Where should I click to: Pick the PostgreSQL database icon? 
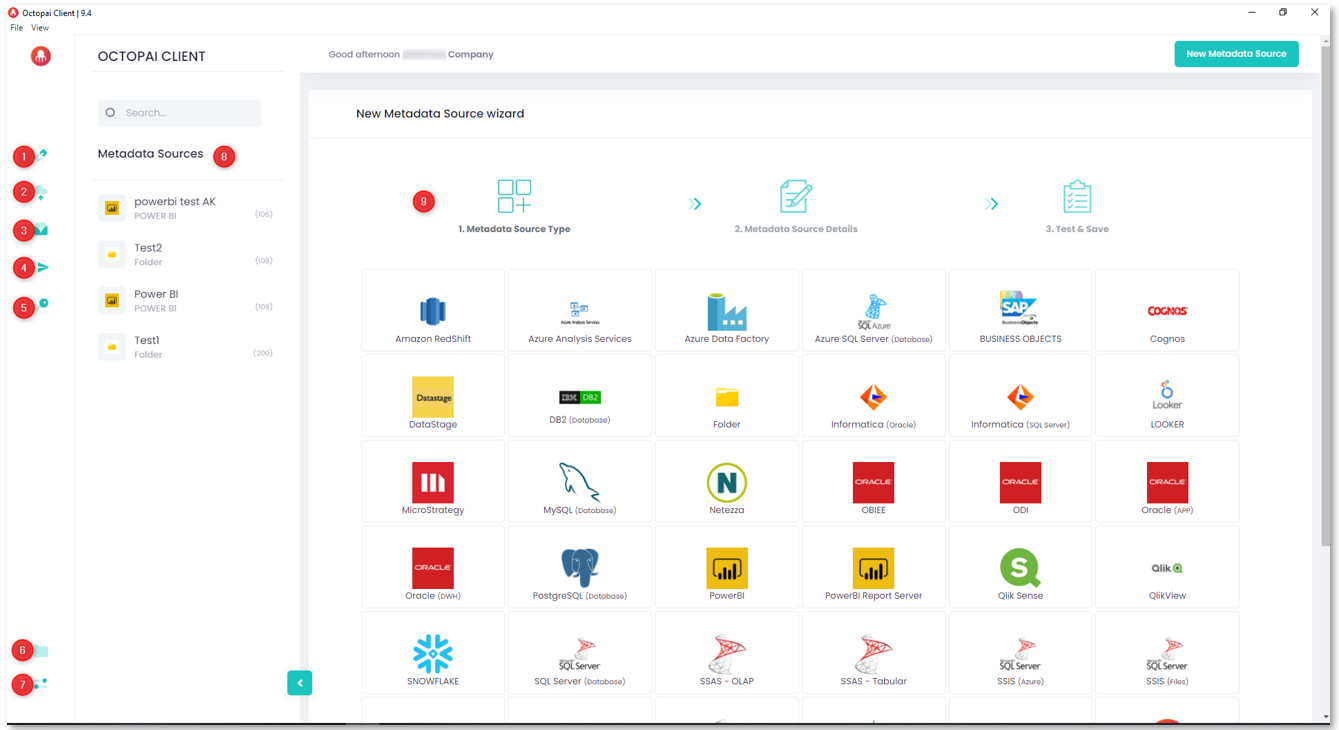click(x=579, y=568)
